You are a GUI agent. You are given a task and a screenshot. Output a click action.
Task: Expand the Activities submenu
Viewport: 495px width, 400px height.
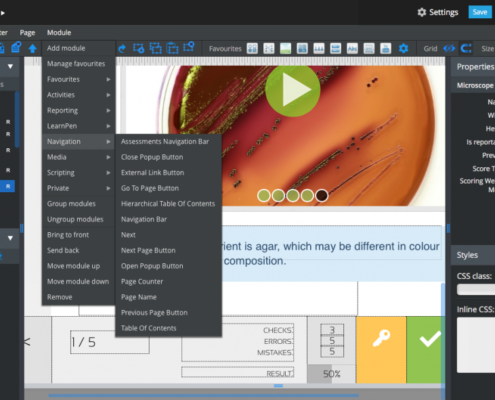[x=79, y=95]
